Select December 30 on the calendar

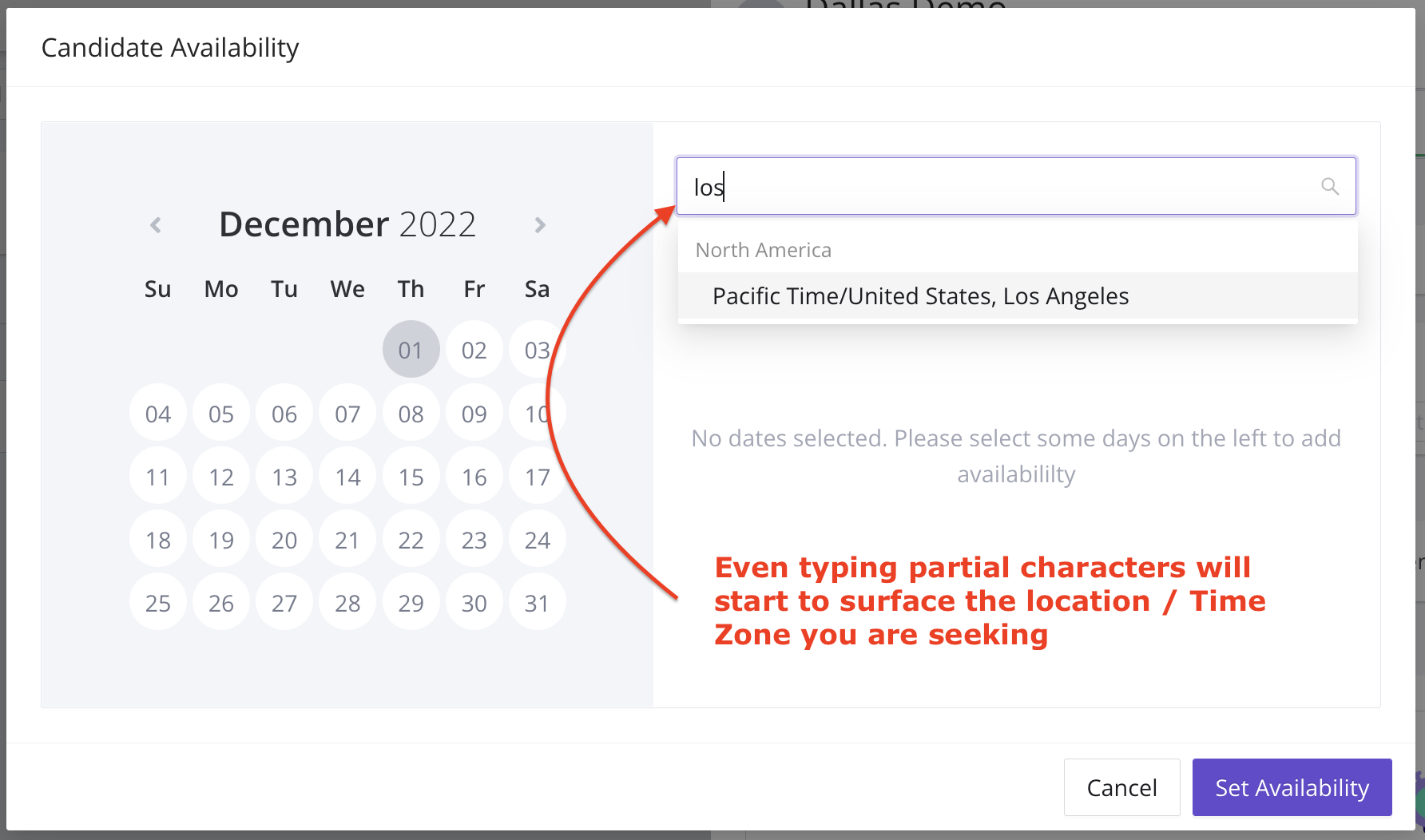[x=474, y=603]
